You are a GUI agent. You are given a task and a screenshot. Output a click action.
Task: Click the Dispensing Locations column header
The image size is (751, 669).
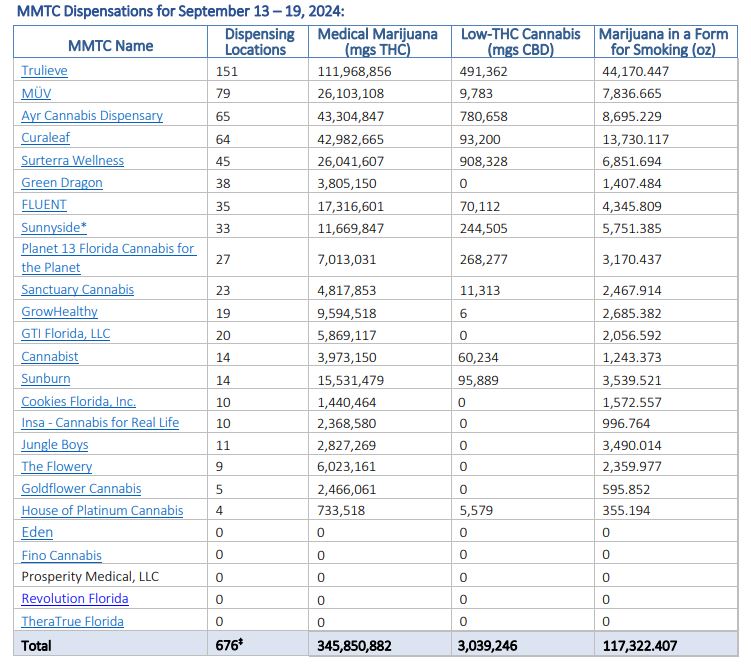(x=259, y=41)
